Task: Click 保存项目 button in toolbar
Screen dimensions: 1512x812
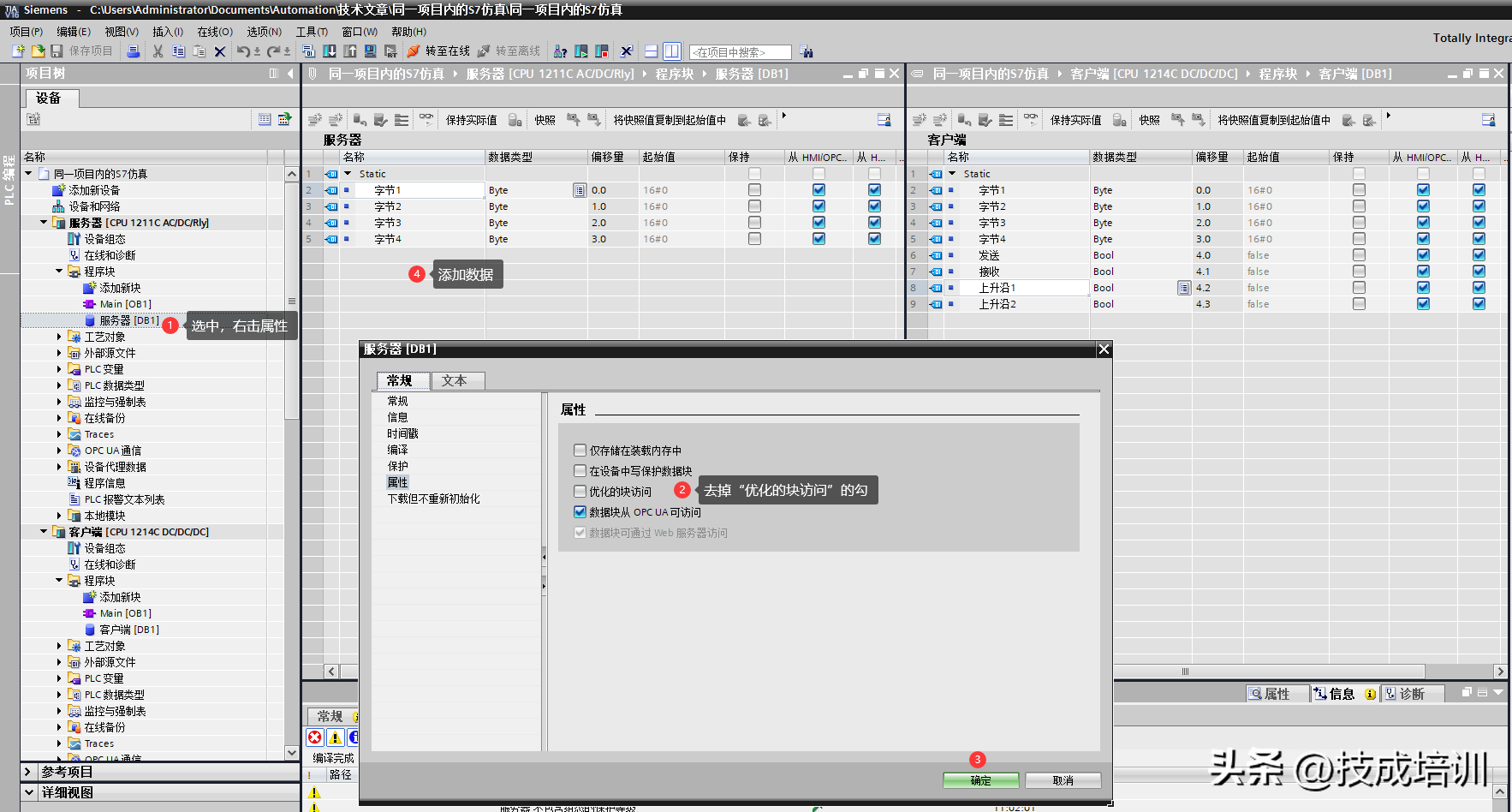Action: click(82, 51)
